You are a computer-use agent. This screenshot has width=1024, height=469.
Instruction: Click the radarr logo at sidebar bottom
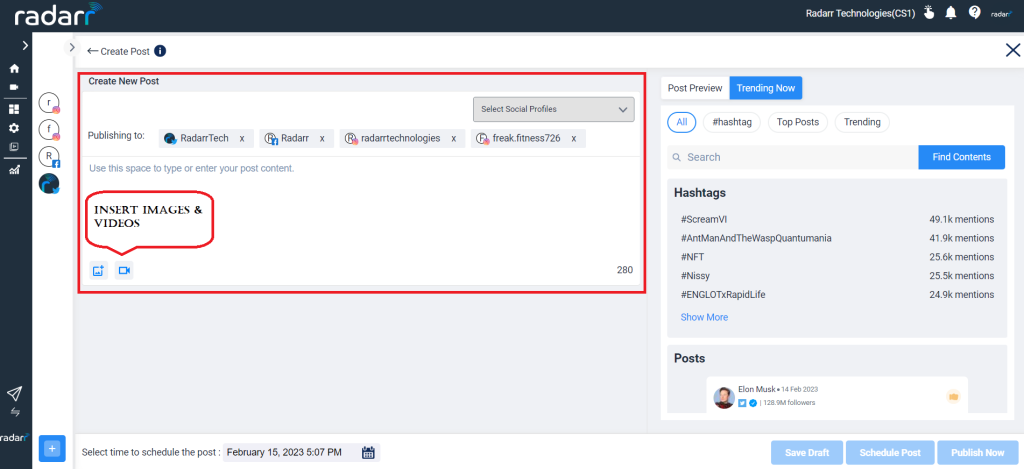[14, 437]
